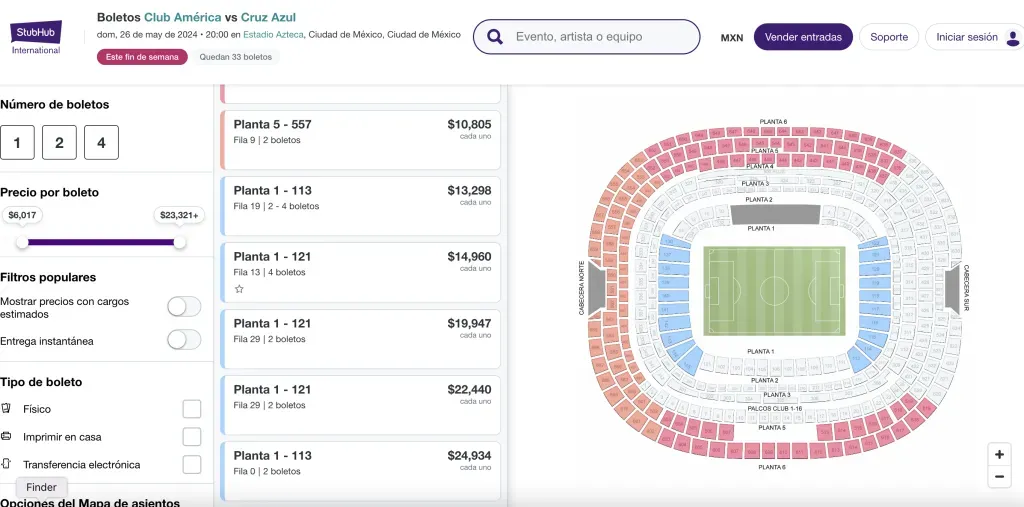Check the Transferencia electrónica box
Viewport: 1024px width, 507px height.
(x=192, y=465)
